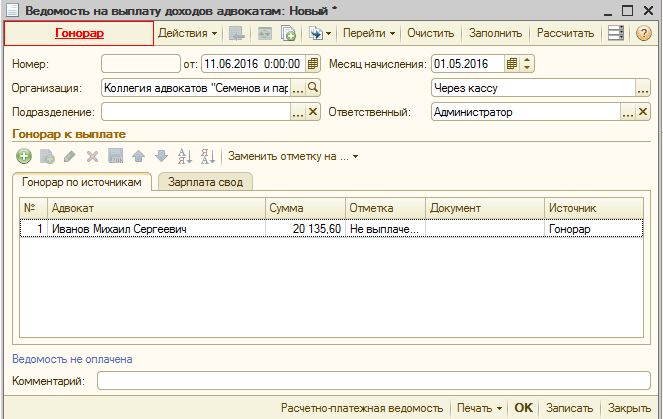Click the magnifier icon next to Организация
Screen dimensions: 663x419
tap(313, 88)
